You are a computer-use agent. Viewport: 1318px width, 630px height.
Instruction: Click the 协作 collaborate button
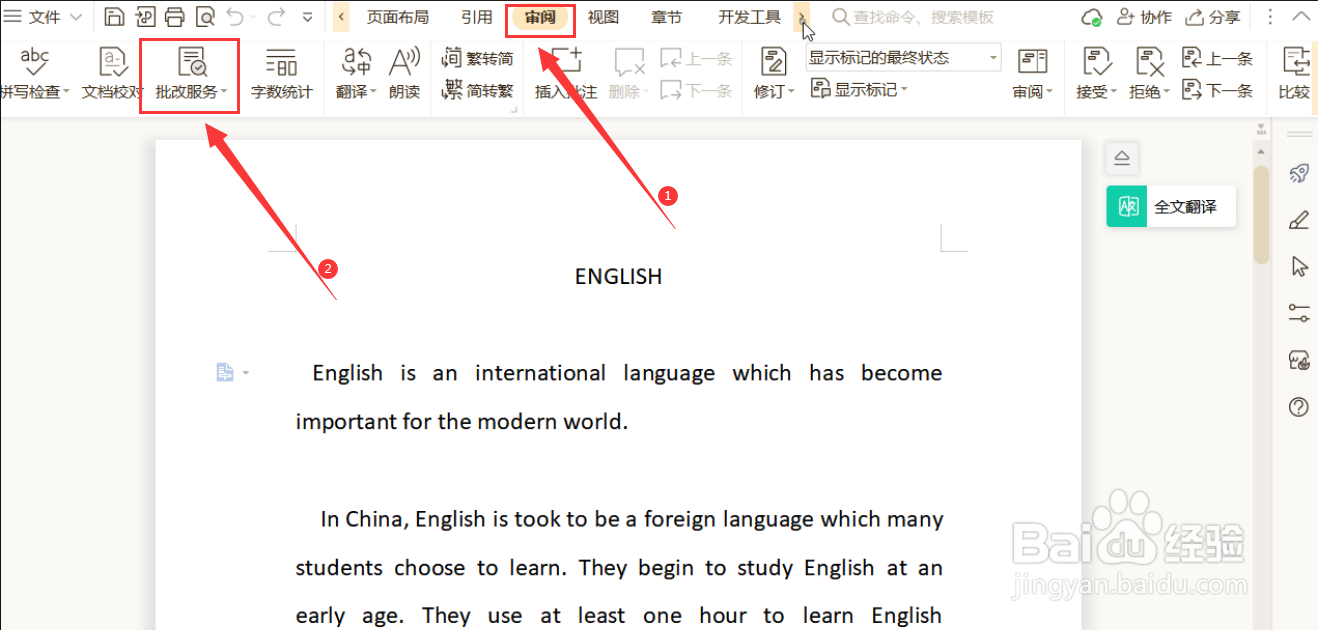1144,17
